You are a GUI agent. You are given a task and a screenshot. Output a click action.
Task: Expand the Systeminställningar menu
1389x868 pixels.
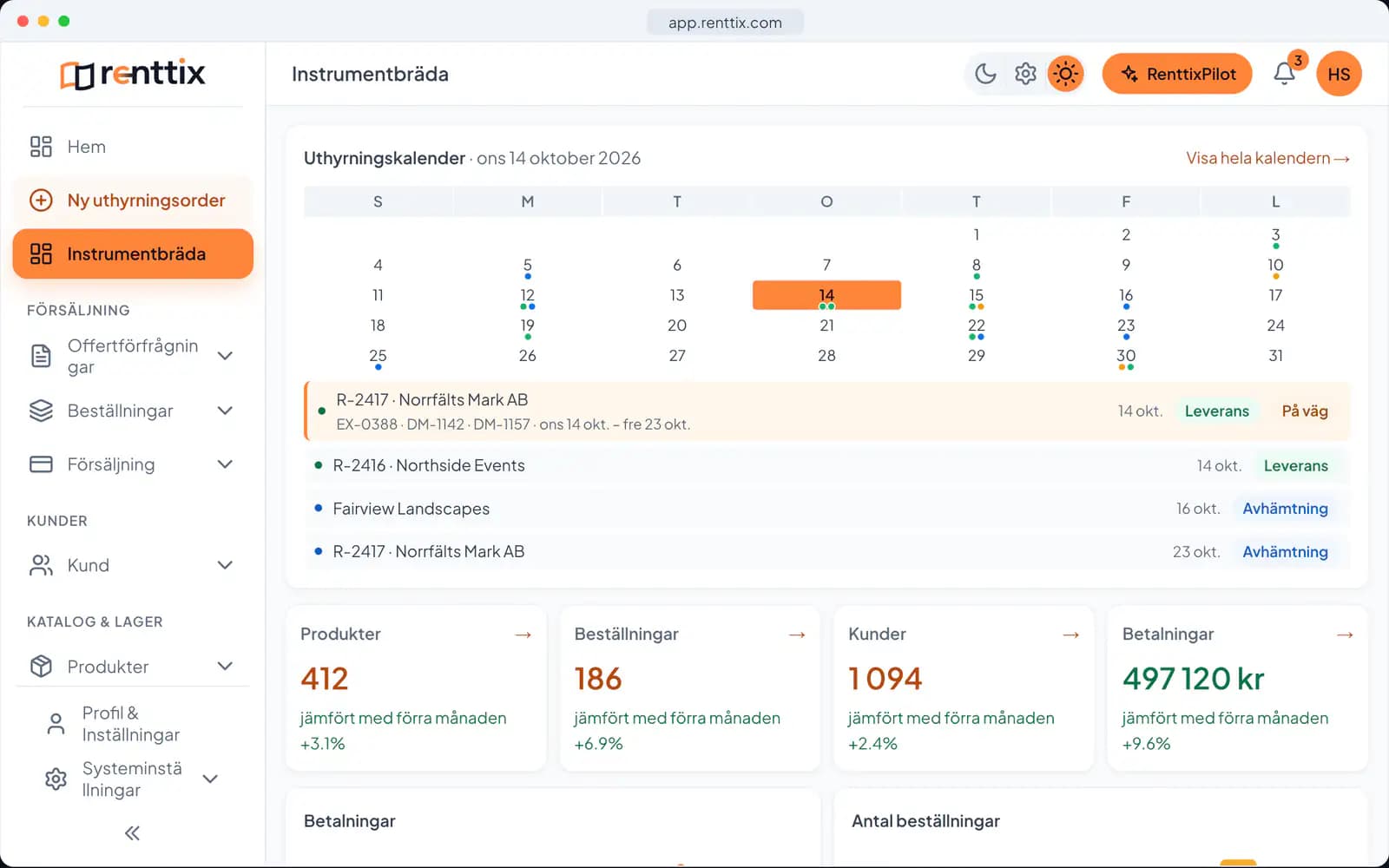coord(209,779)
